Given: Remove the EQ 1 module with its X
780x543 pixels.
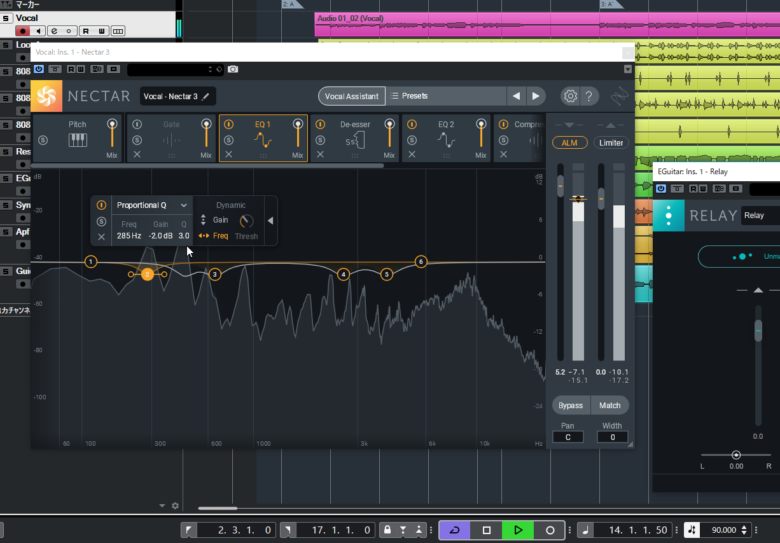Looking at the screenshot, I should tap(228, 155).
